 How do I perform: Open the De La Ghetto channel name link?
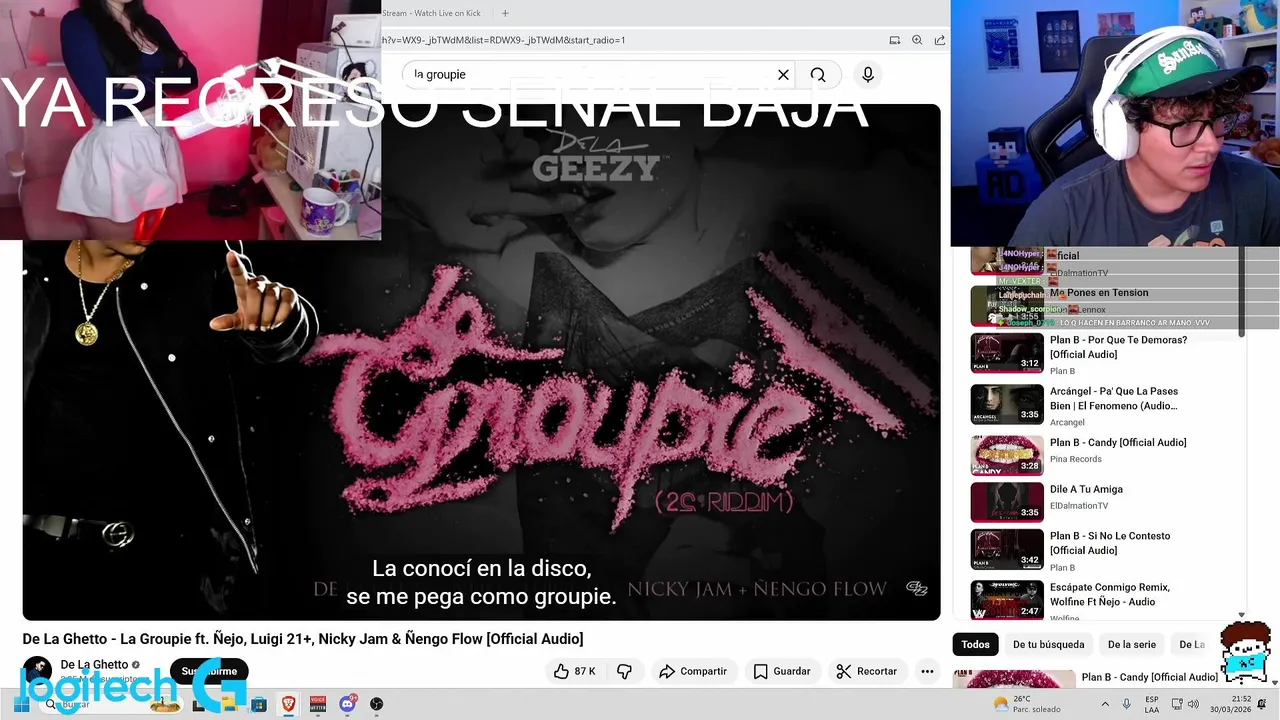(x=94, y=664)
